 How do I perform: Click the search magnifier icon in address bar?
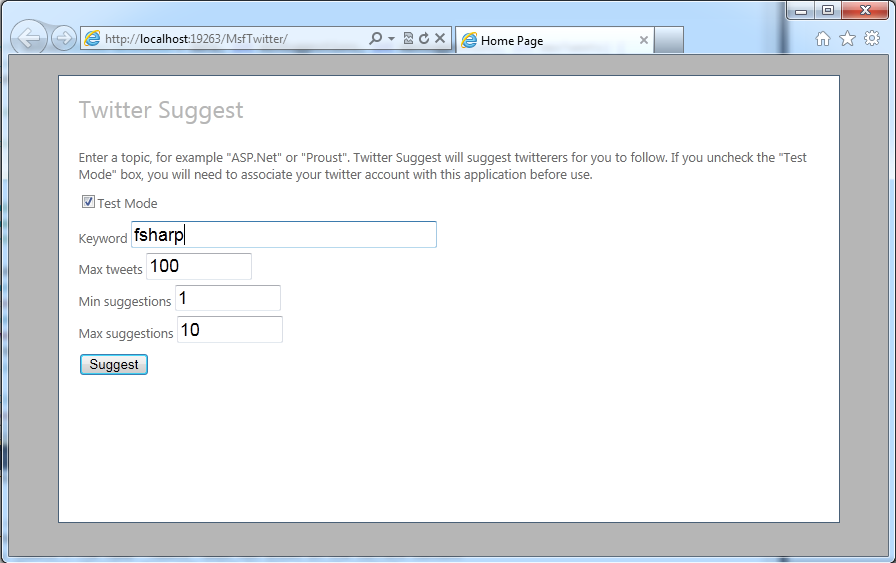376,39
